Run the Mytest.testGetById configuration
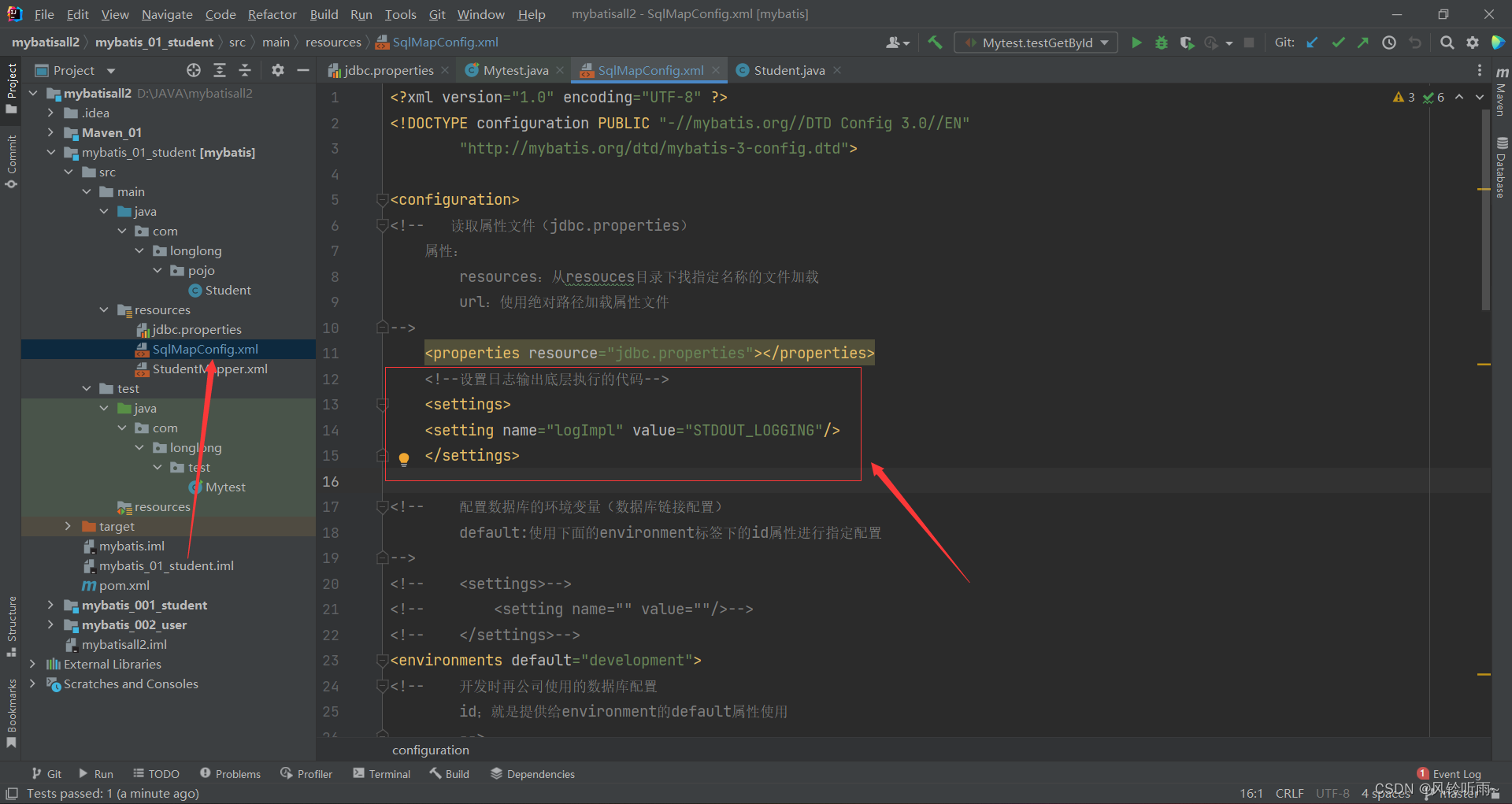Image resolution: width=1512 pixels, height=804 pixels. click(x=1136, y=43)
